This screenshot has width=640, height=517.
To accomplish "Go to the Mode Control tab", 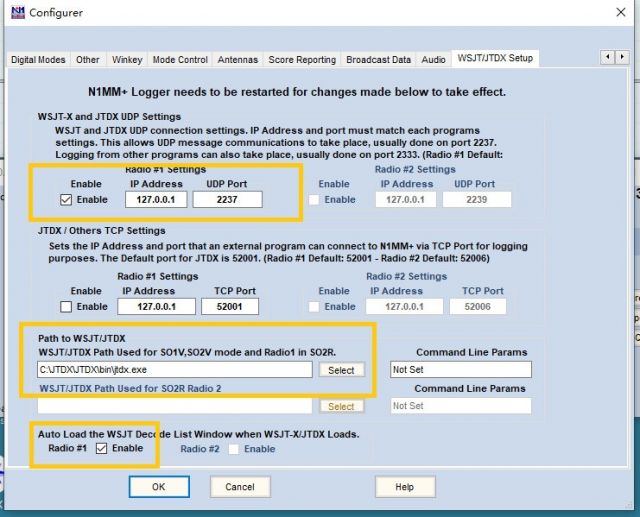I will [x=180, y=60].
